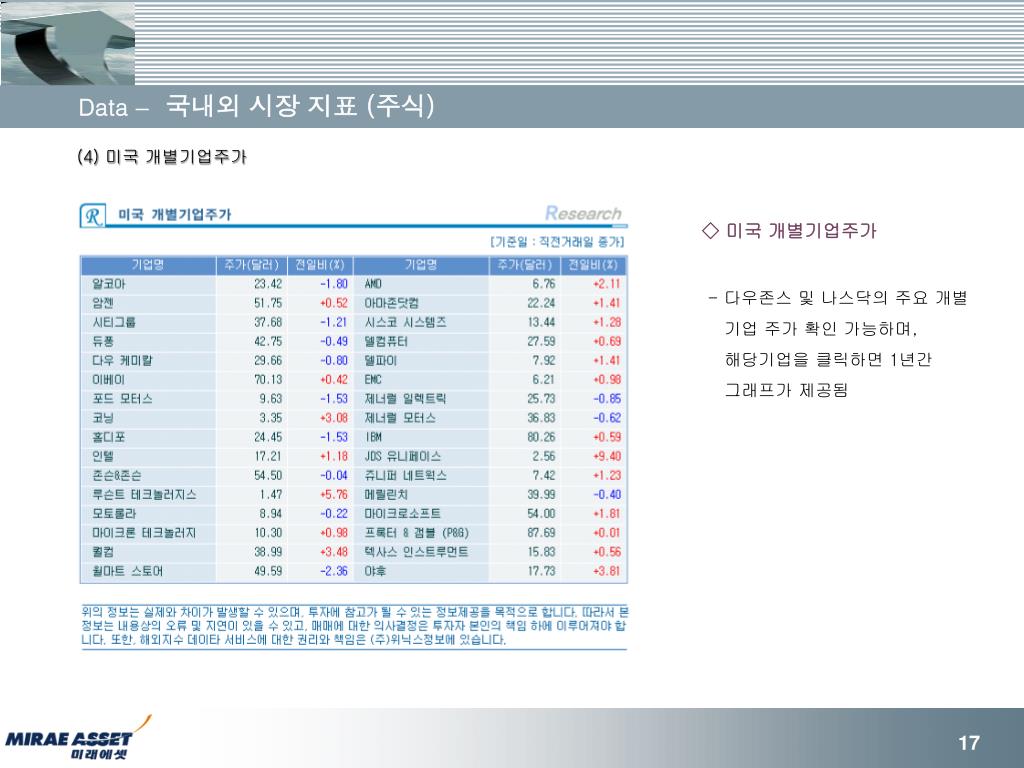Click the (4) 미국 개별기업주가 section heading

click(161, 157)
